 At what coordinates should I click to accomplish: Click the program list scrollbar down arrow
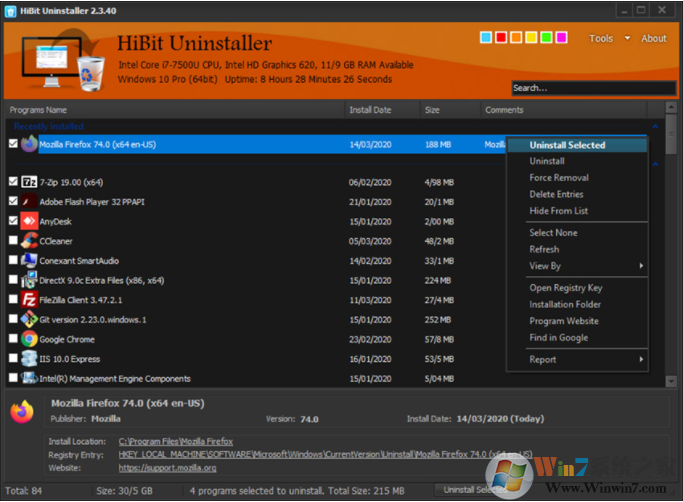point(671,382)
